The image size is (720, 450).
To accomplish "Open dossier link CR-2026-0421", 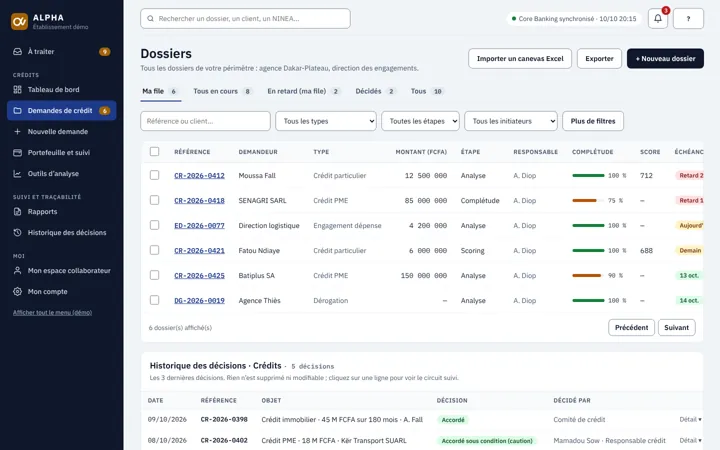I will tap(199, 250).
